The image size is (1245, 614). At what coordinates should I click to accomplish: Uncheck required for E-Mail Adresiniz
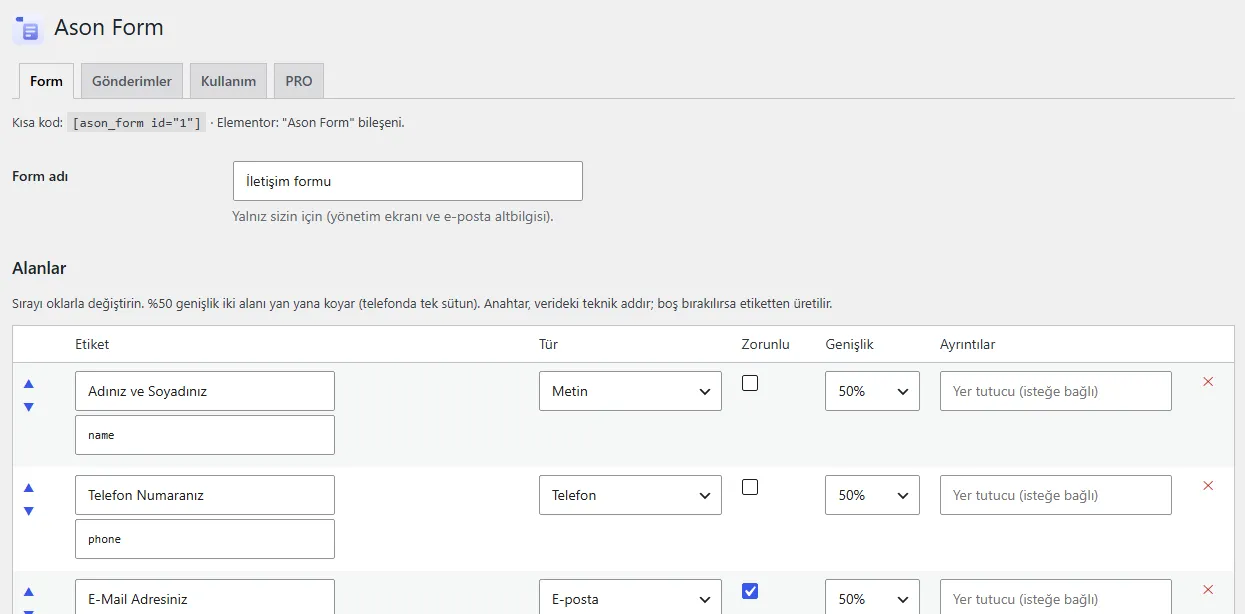[750, 591]
